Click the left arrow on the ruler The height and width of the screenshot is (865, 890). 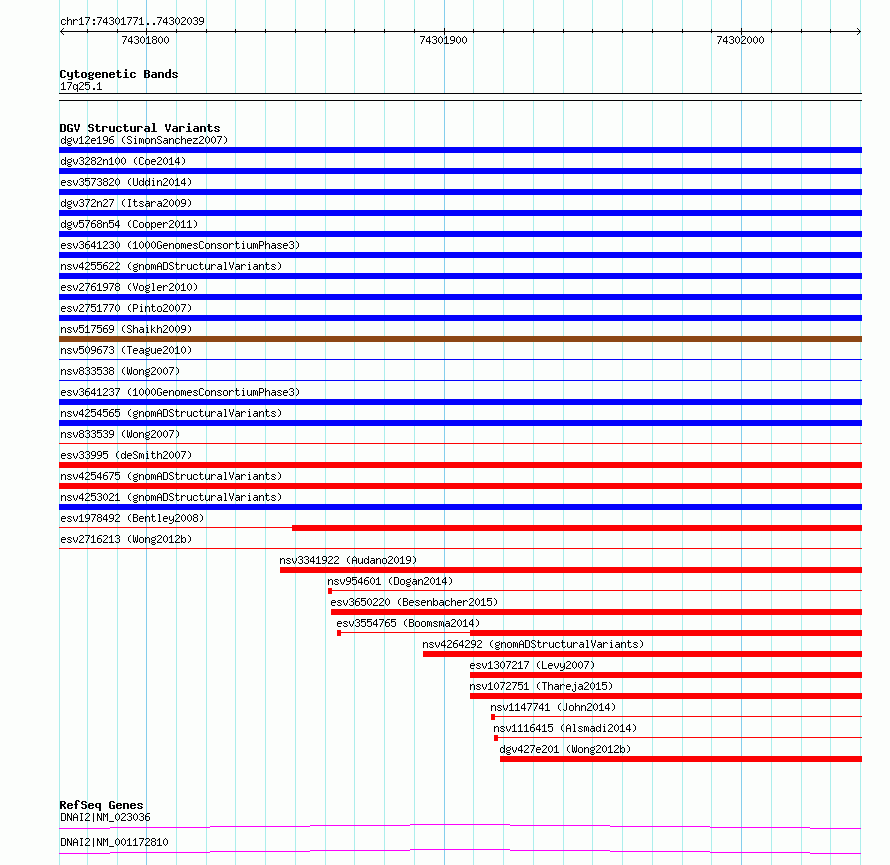[x=62, y=32]
